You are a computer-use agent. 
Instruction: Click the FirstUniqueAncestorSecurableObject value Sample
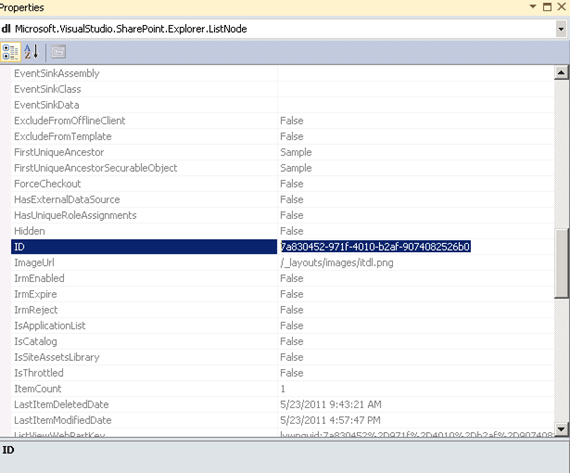pos(296,168)
